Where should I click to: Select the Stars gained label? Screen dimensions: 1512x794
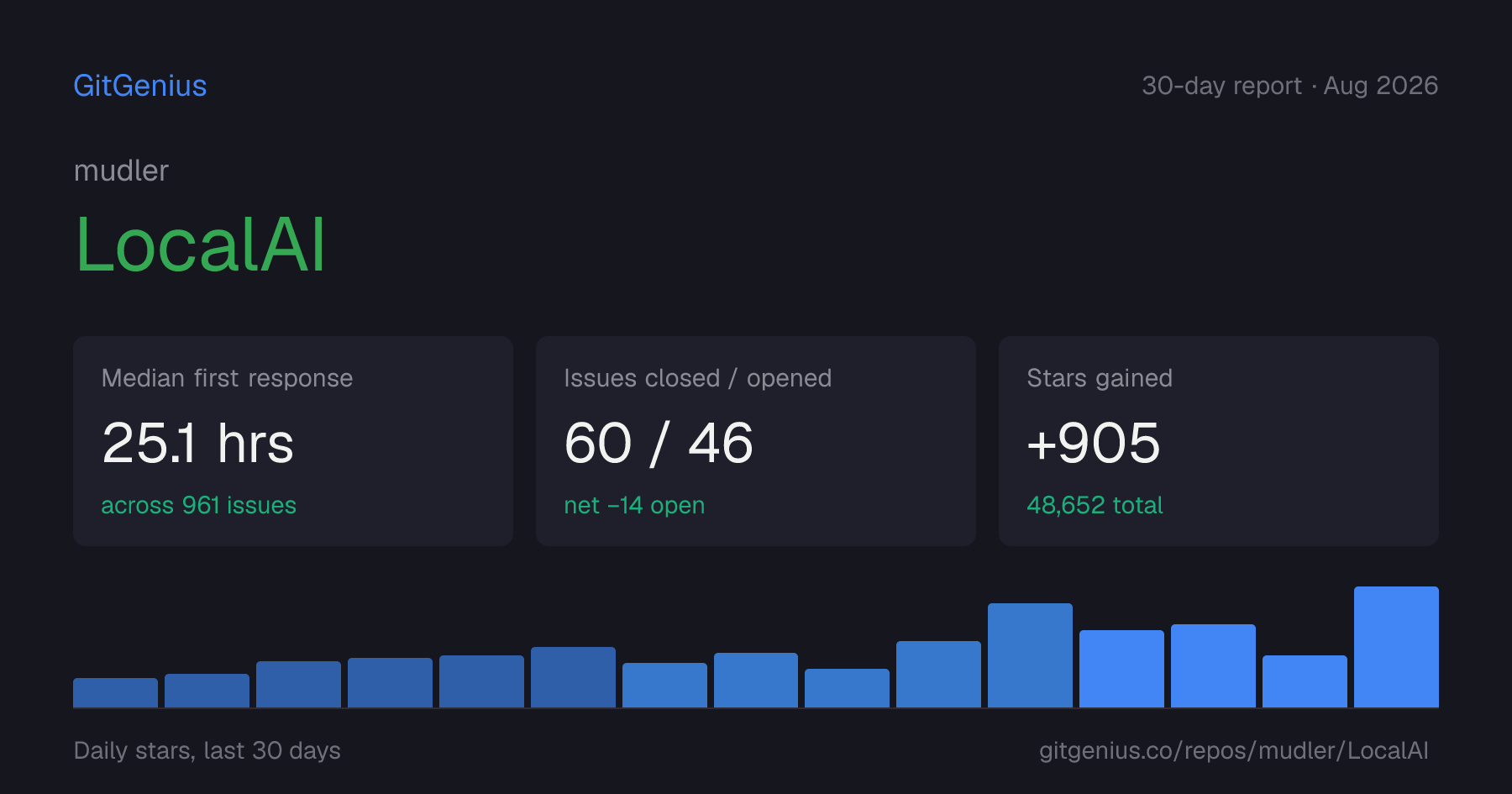coord(1100,378)
